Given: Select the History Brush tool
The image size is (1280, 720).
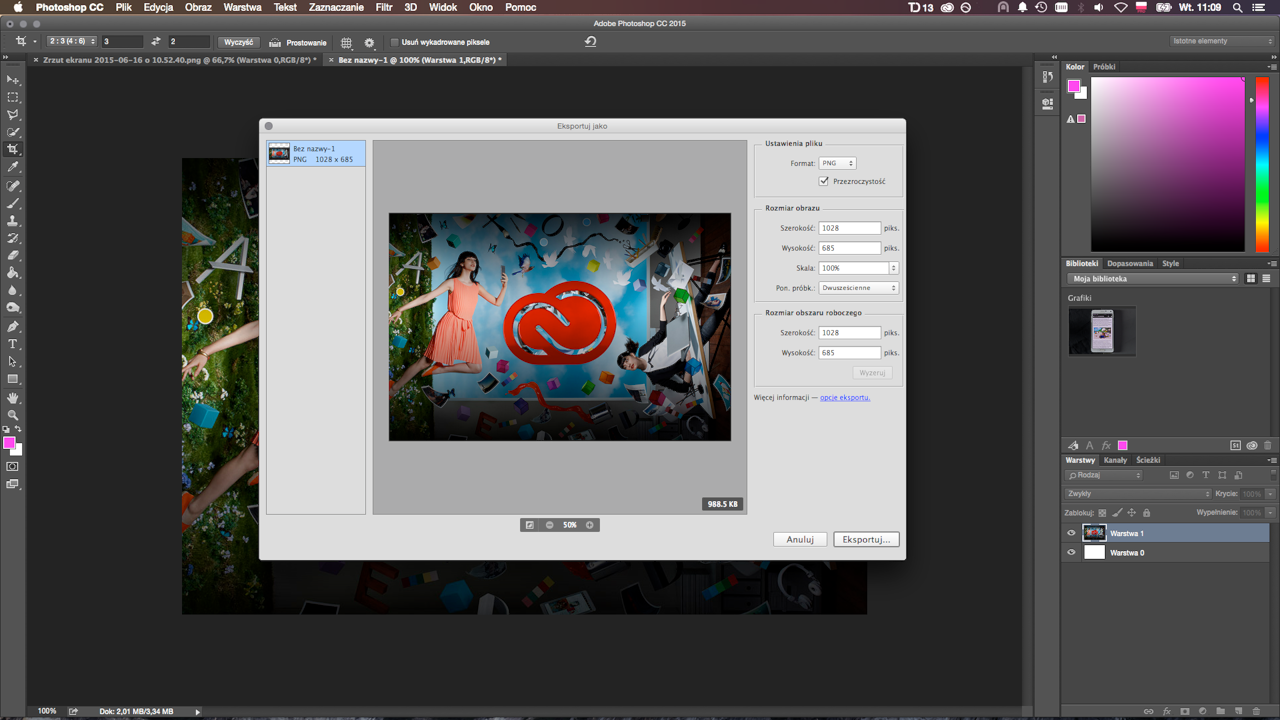Looking at the screenshot, I should click(13, 238).
